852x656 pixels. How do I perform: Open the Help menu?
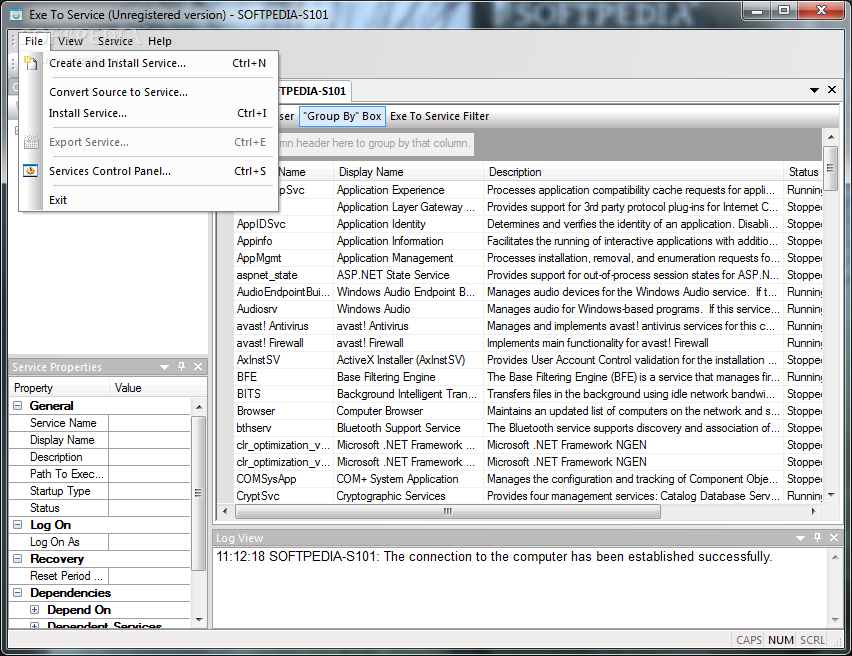tap(160, 41)
